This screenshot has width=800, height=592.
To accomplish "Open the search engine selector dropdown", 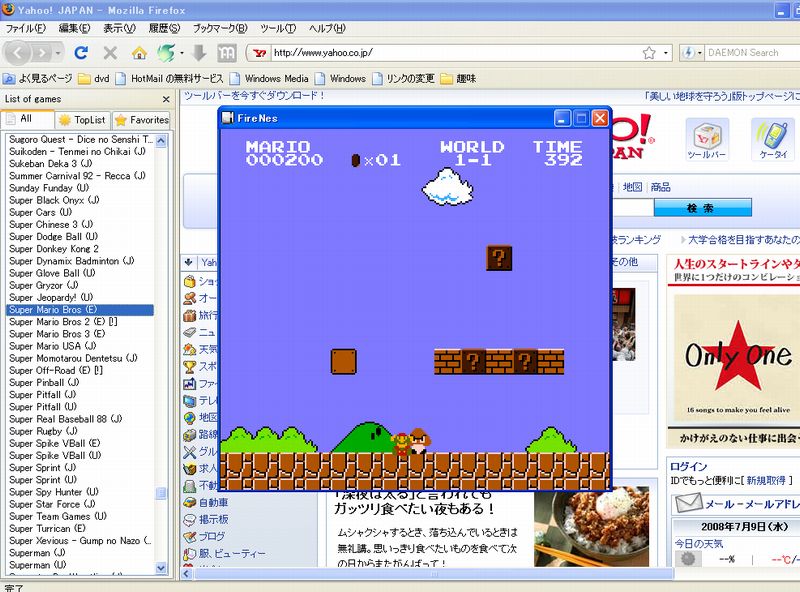I will (699, 53).
